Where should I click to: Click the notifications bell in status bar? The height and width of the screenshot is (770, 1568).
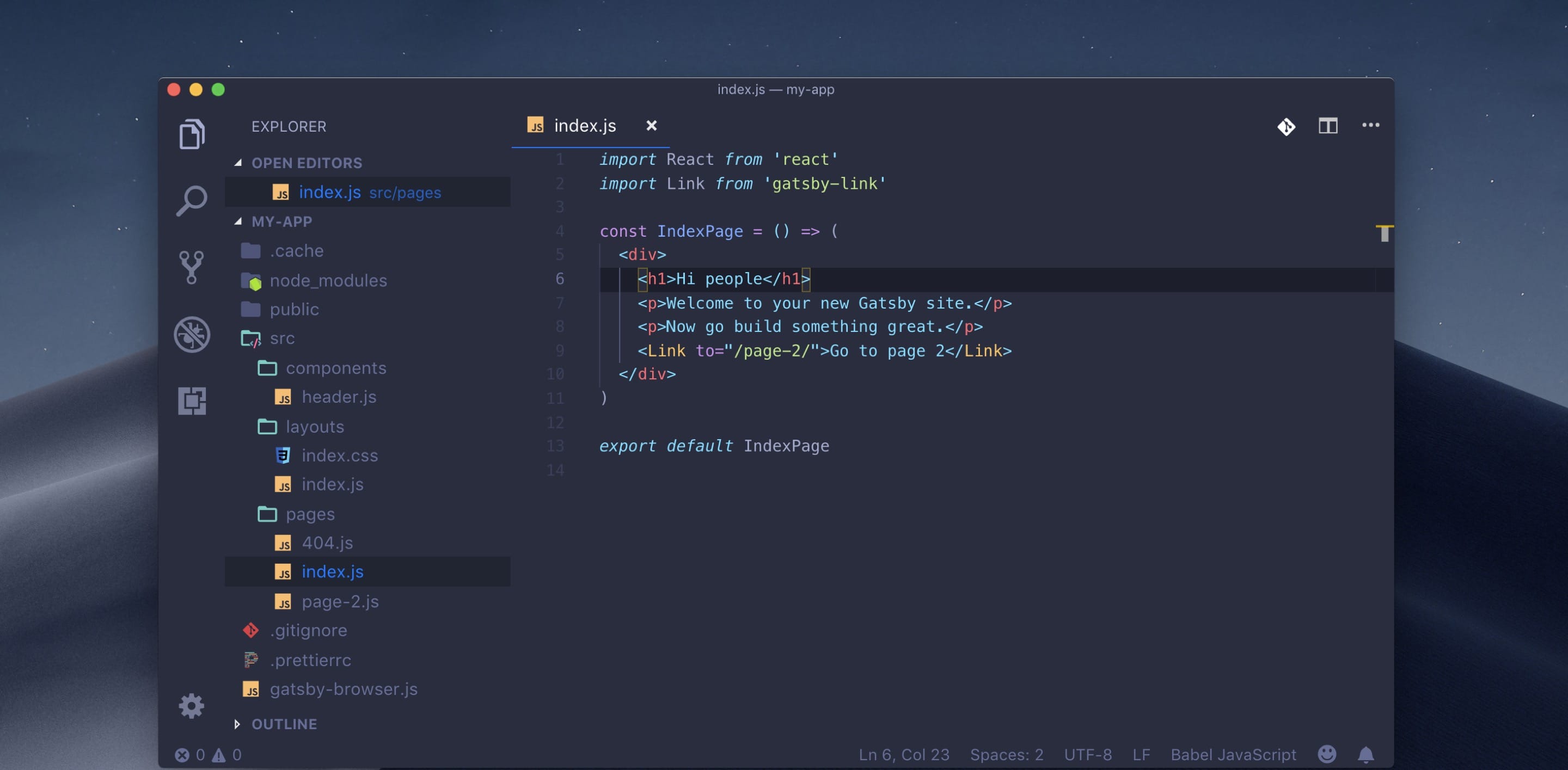[1365, 754]
